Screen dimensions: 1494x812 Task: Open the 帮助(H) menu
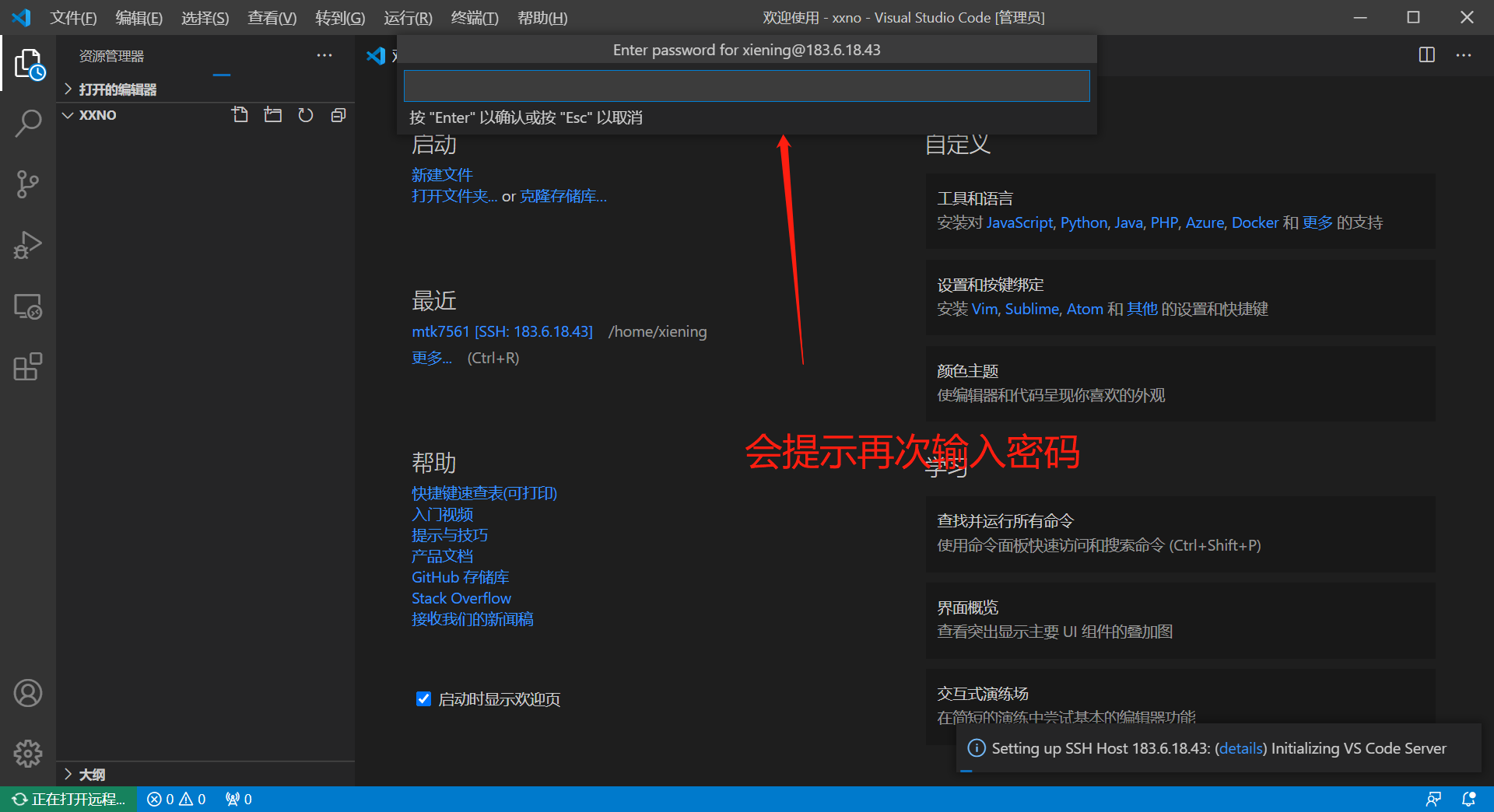click(x=542, y=18)
